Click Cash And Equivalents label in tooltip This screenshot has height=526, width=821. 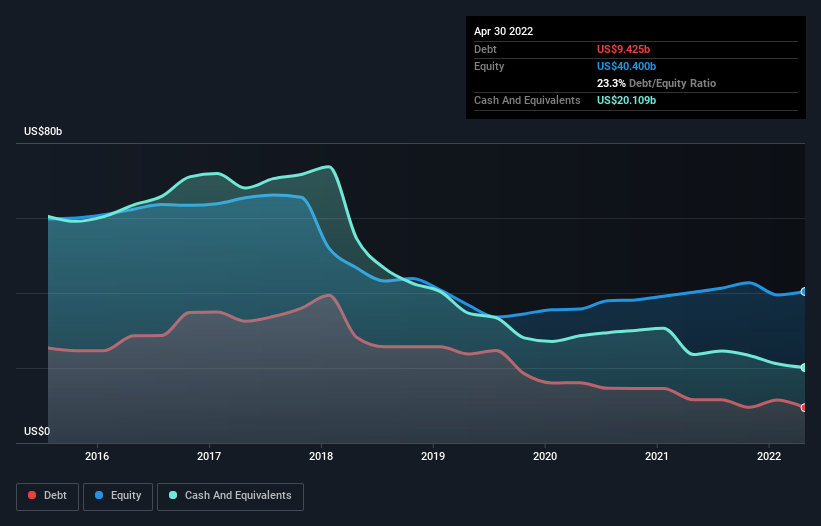[x=527, y=100]
